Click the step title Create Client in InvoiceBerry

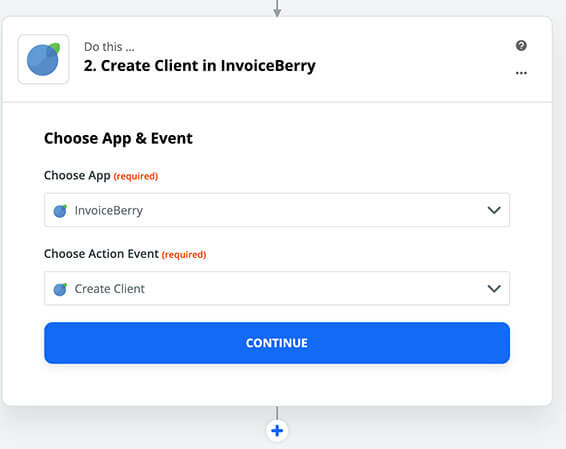tap(200, 66)
